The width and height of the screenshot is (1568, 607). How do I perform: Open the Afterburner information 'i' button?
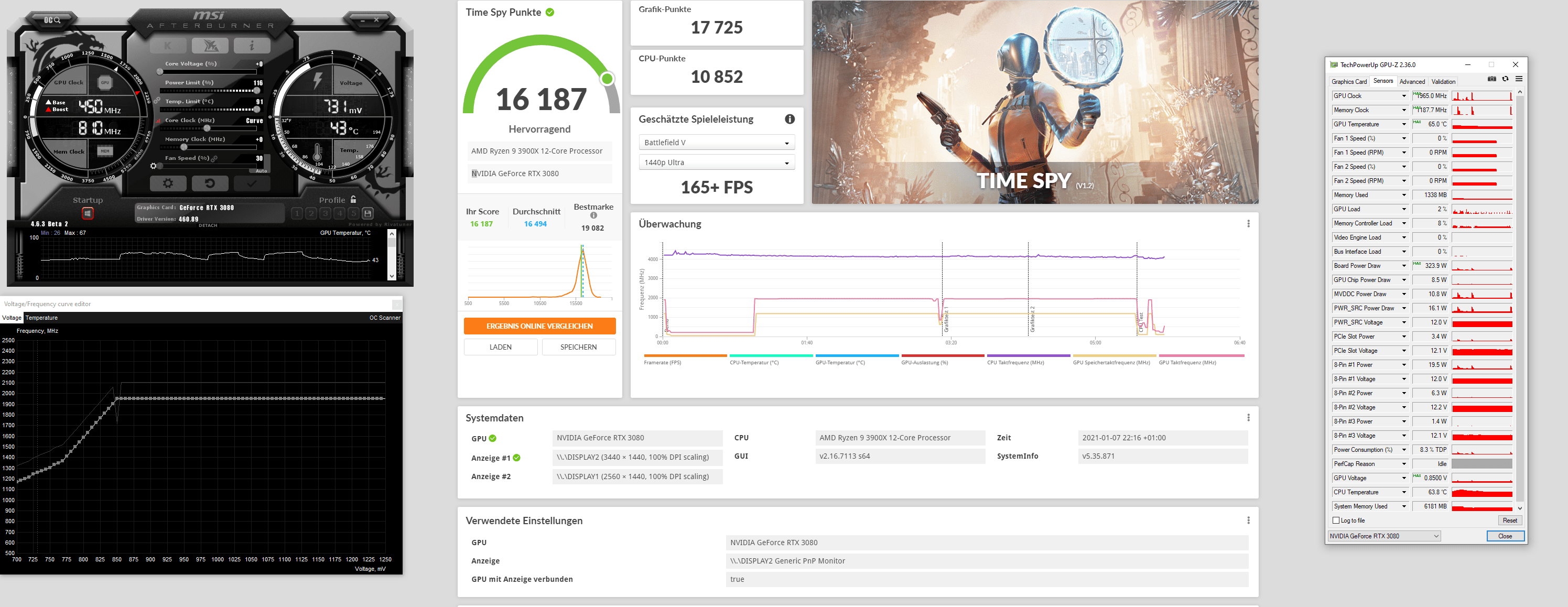[252, 45]
